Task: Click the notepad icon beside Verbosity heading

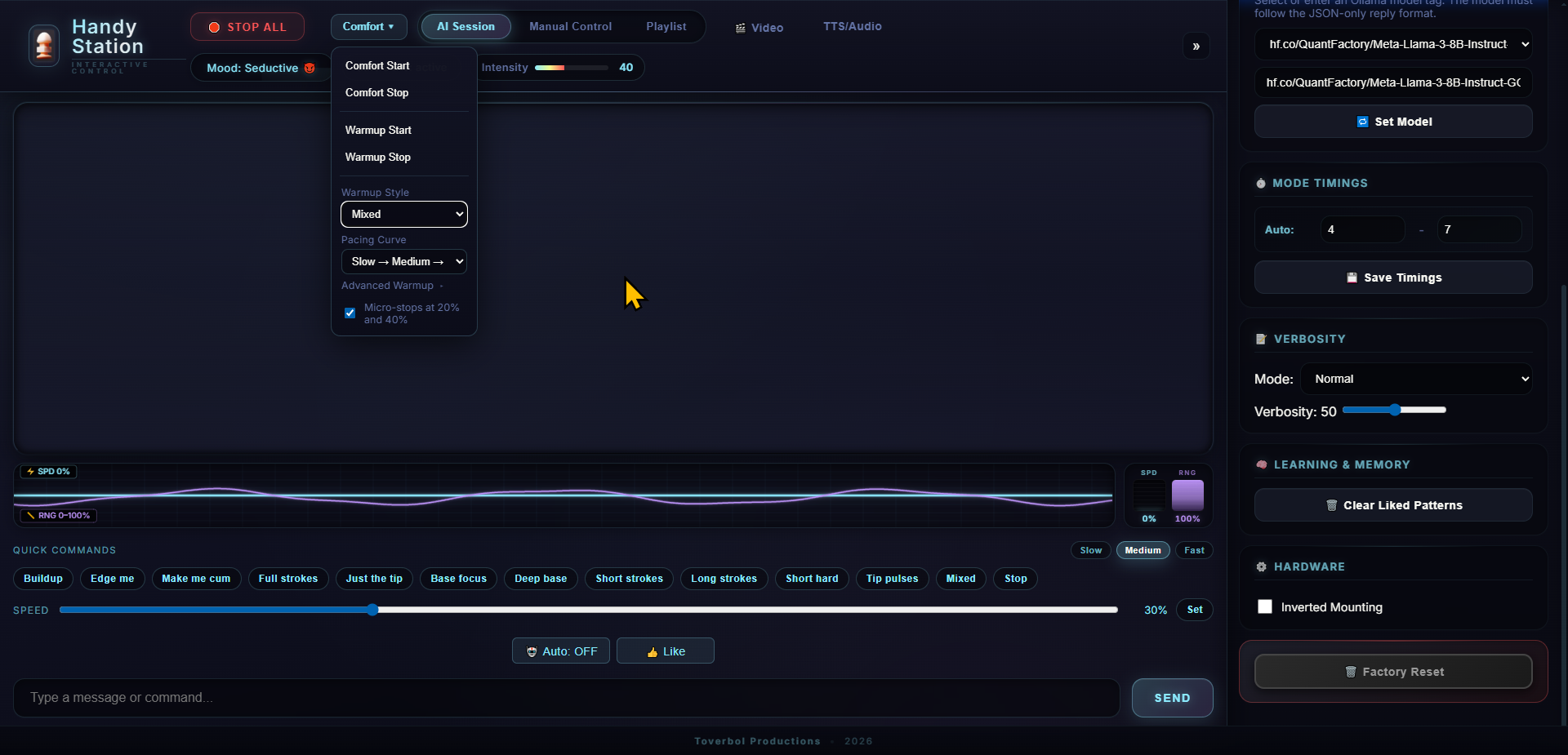Action: click(x=1261, y=339)
